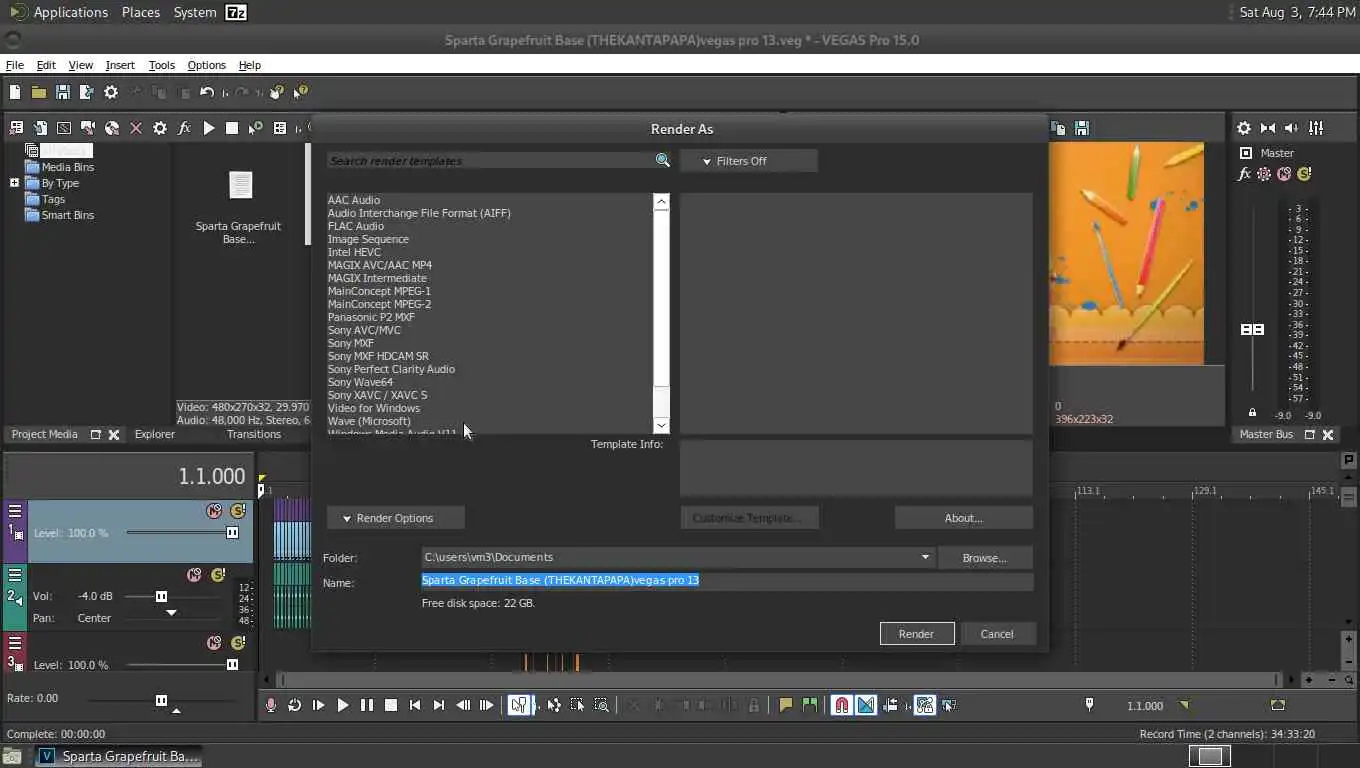Click the Render button
This screenshot has width=1360, height=768.
point(917,634)
